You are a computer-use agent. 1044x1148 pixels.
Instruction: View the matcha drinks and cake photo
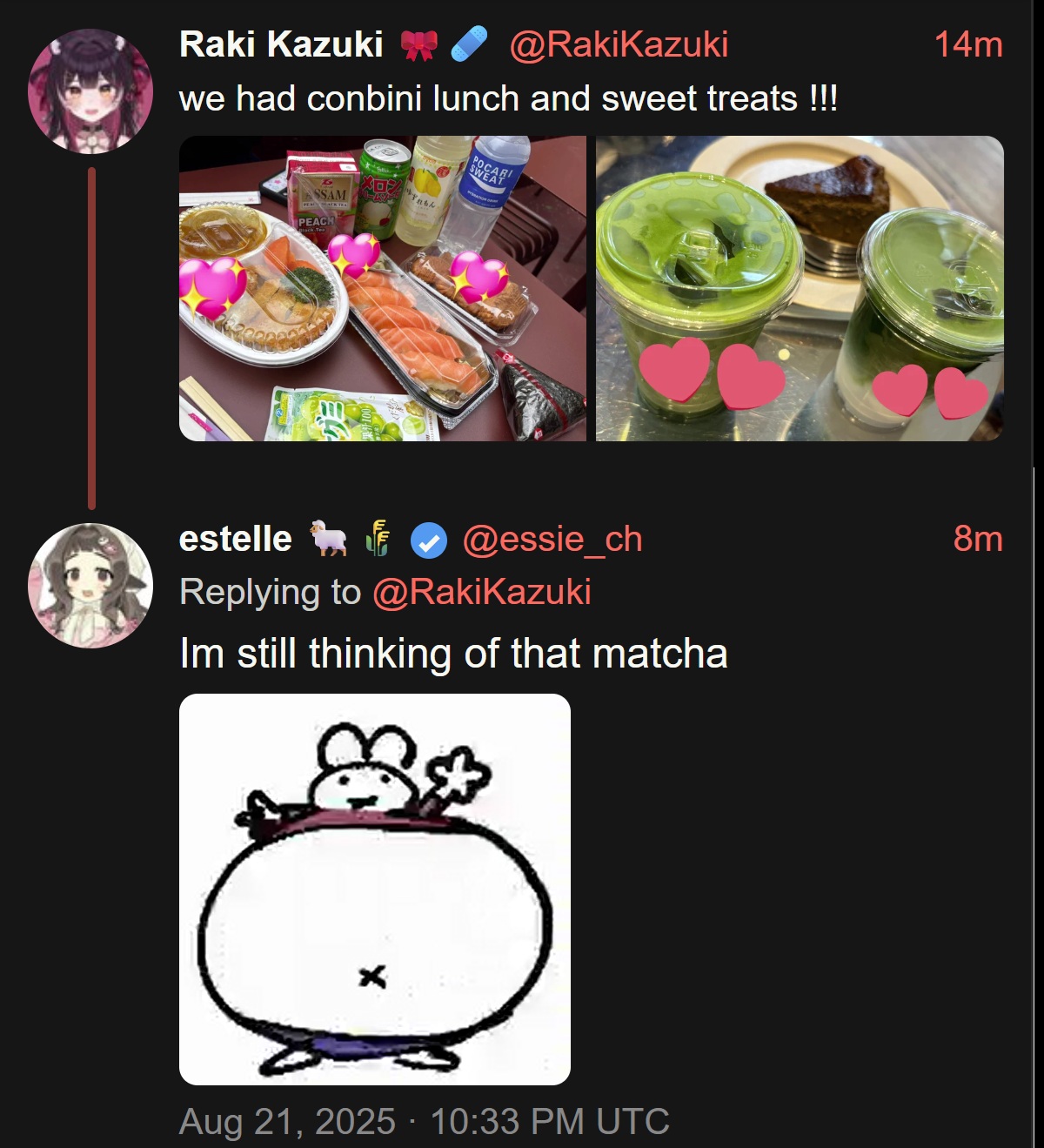800,288
